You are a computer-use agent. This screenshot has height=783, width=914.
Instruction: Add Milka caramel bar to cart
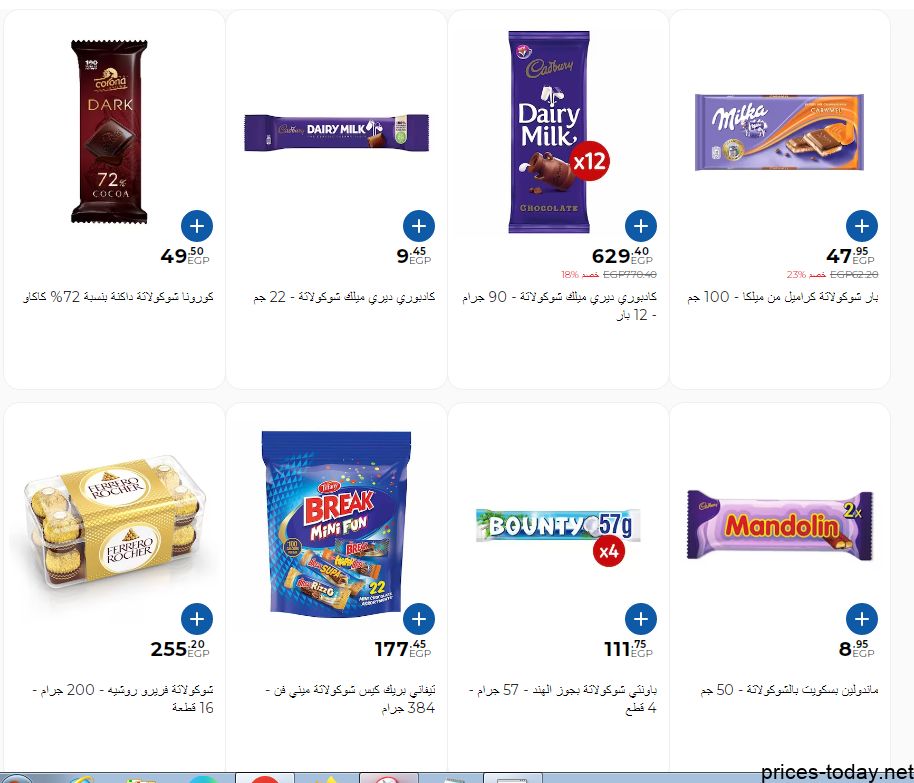pyautogui.click(x=862, y=226)
